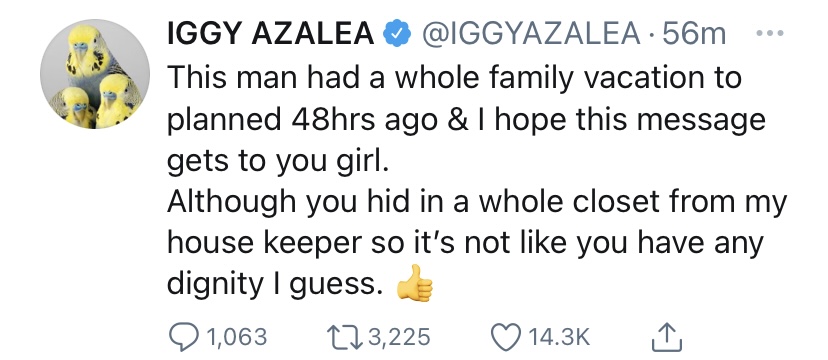The image size is (828, 360).
Task: Click the first line mentioning family vacation
Action: click(455, 79)
